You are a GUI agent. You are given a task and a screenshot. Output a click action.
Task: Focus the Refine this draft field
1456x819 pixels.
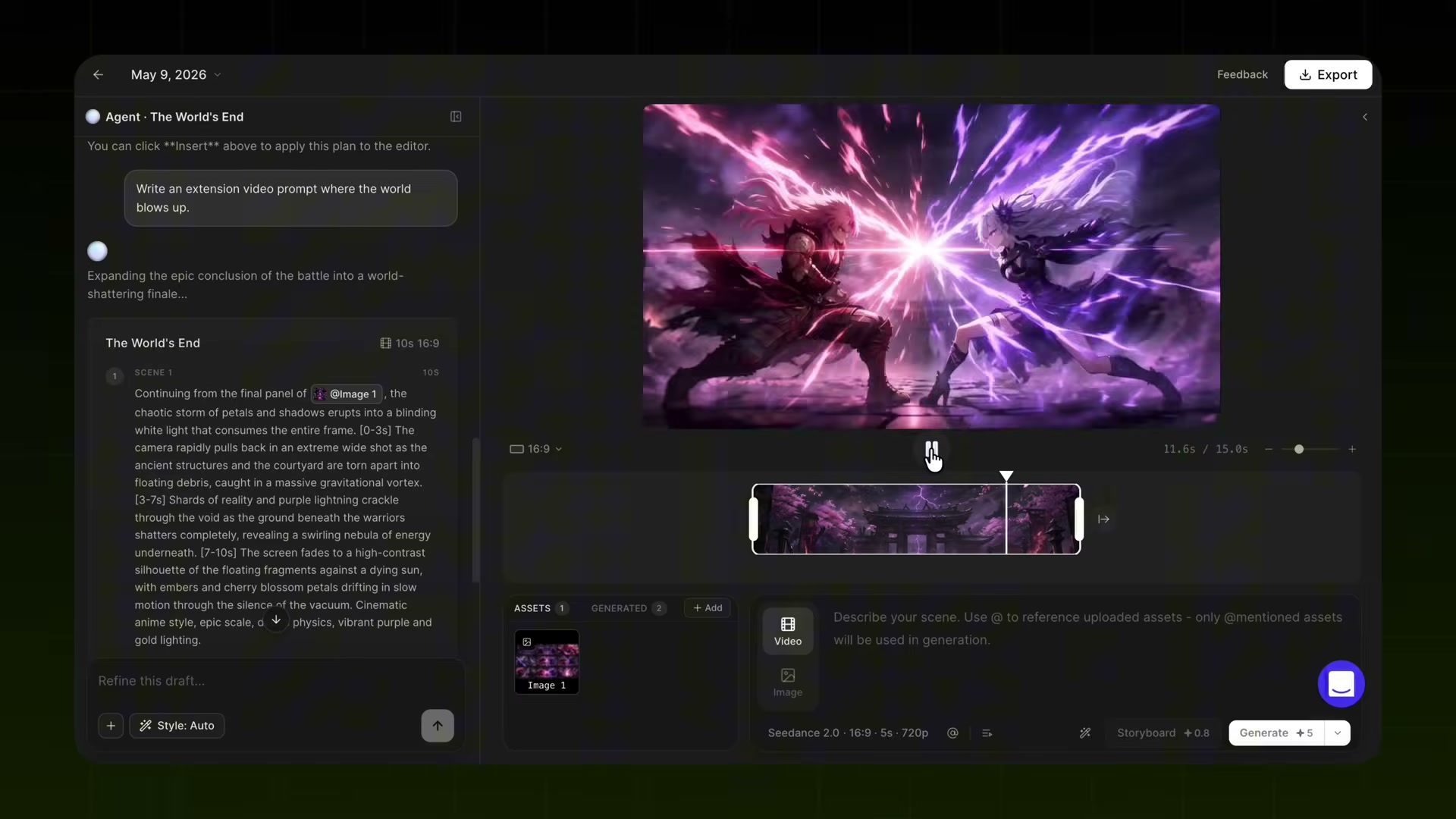pyautogui.click(x=275, y=681)
